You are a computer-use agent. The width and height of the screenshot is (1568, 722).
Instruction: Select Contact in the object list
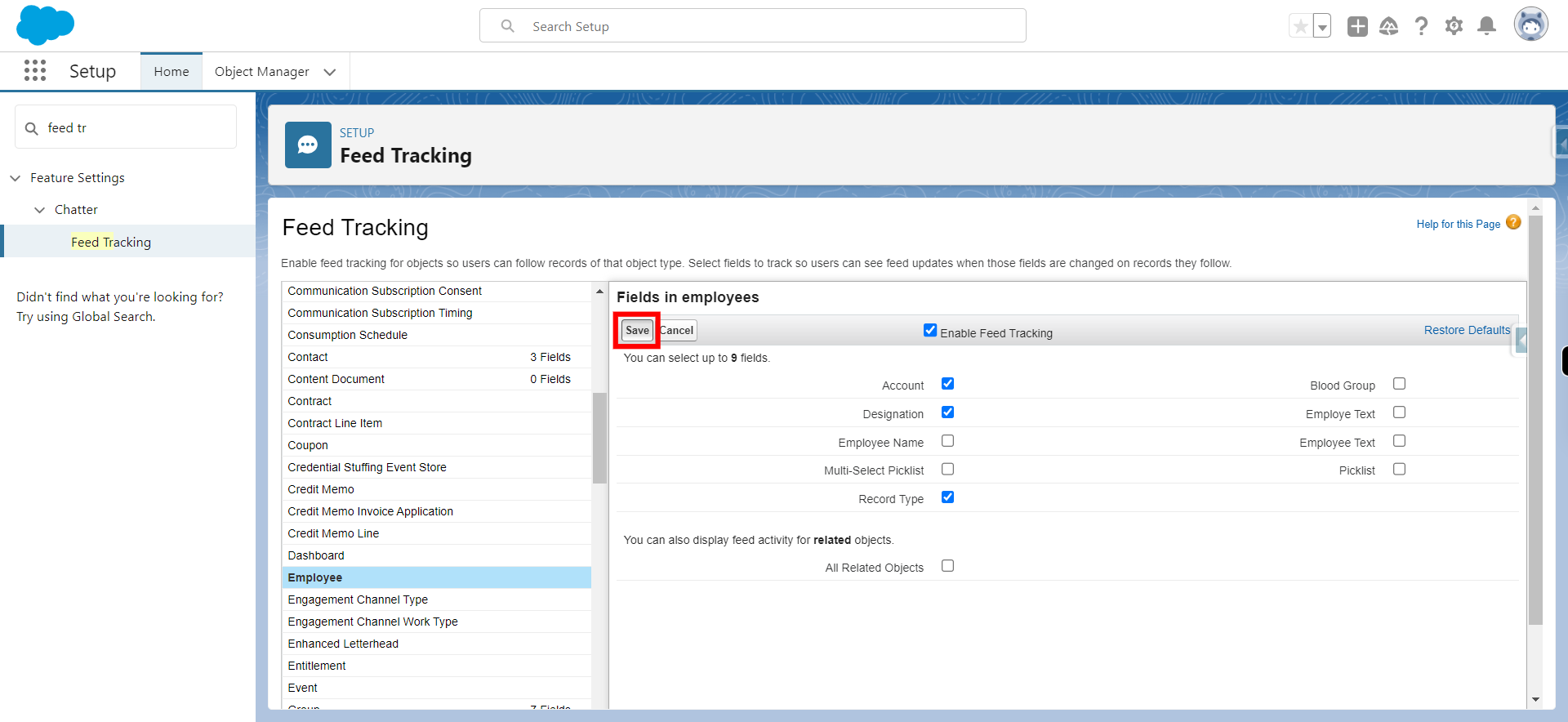436,357
